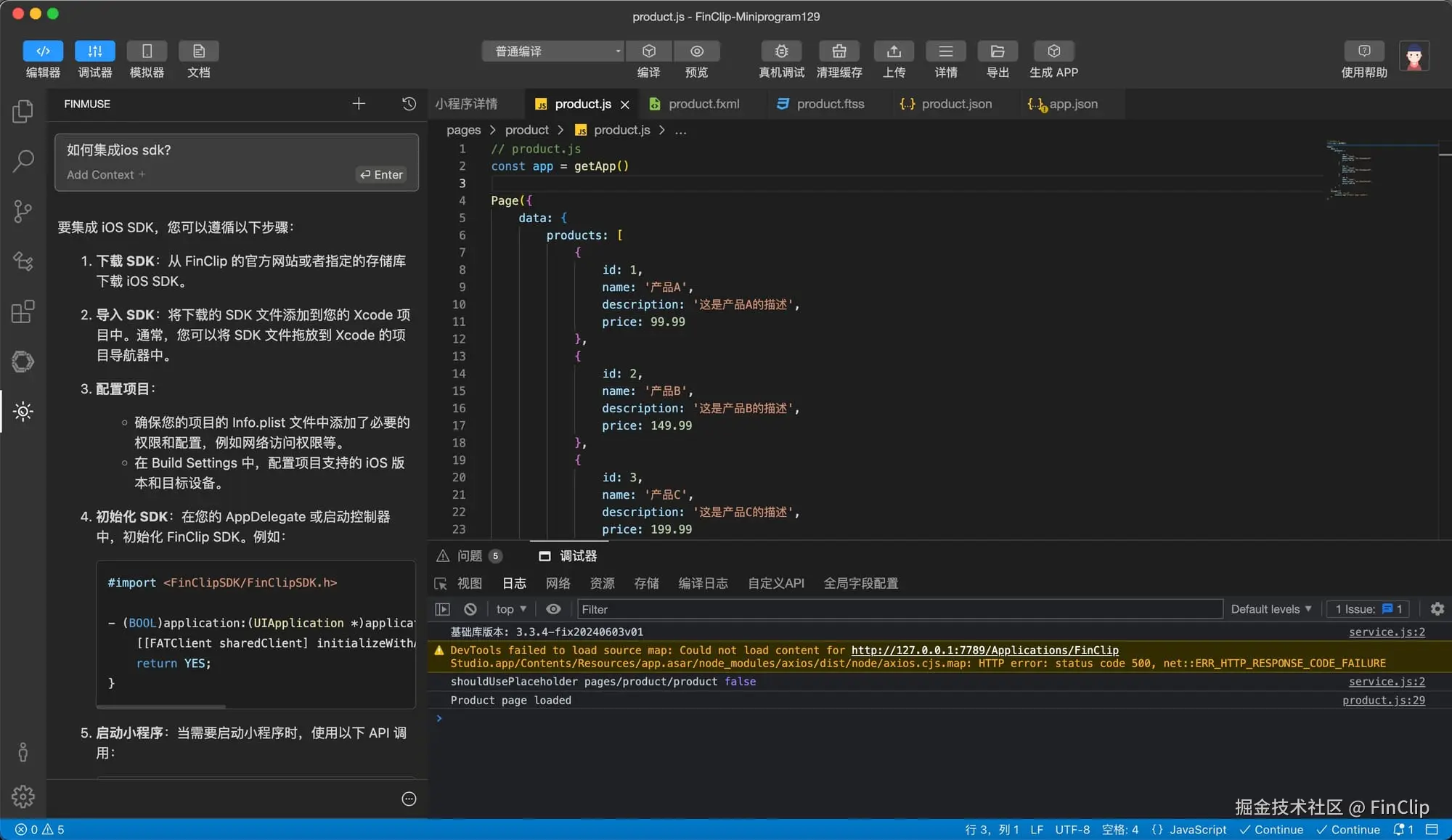Screen dimensions: 1452x840
Task: Click the chat history icon in FINMUSE
Action: click(x=409, y=104)
